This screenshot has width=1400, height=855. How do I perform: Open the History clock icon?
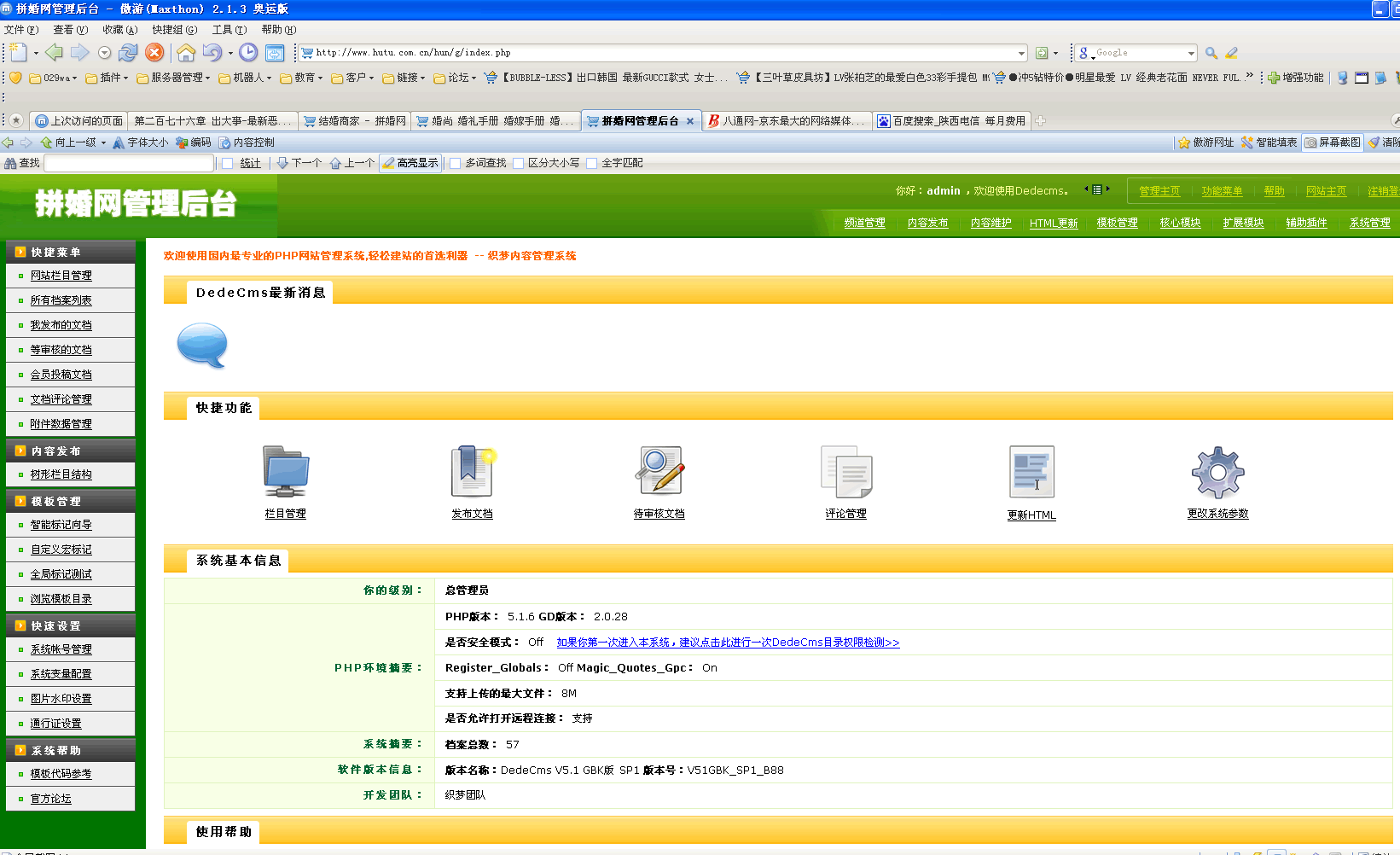coord(248,53)
